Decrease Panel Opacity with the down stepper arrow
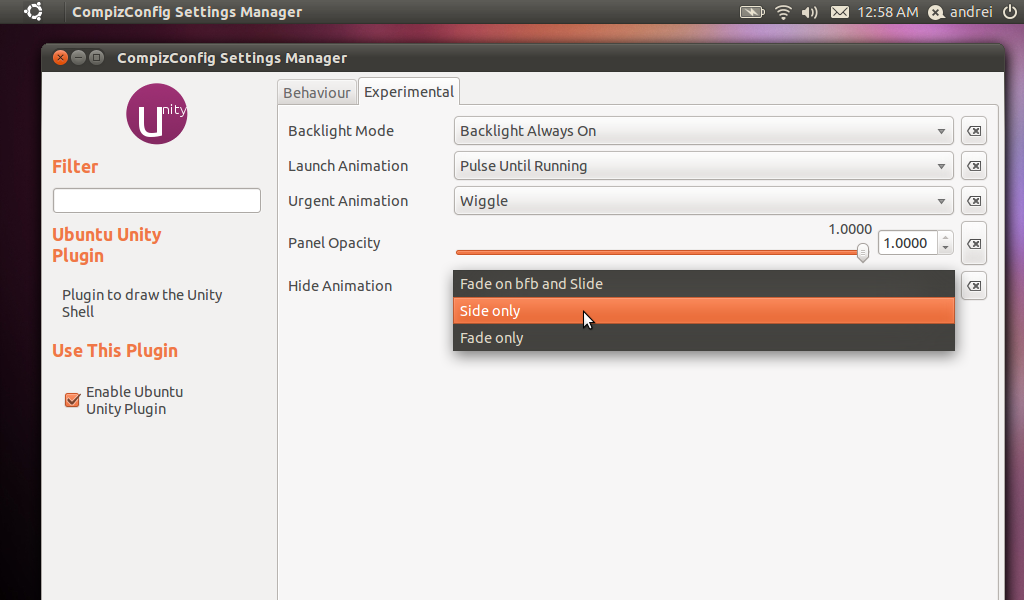This screenshot has width=1024, height=600. click(x=945, y=249)
